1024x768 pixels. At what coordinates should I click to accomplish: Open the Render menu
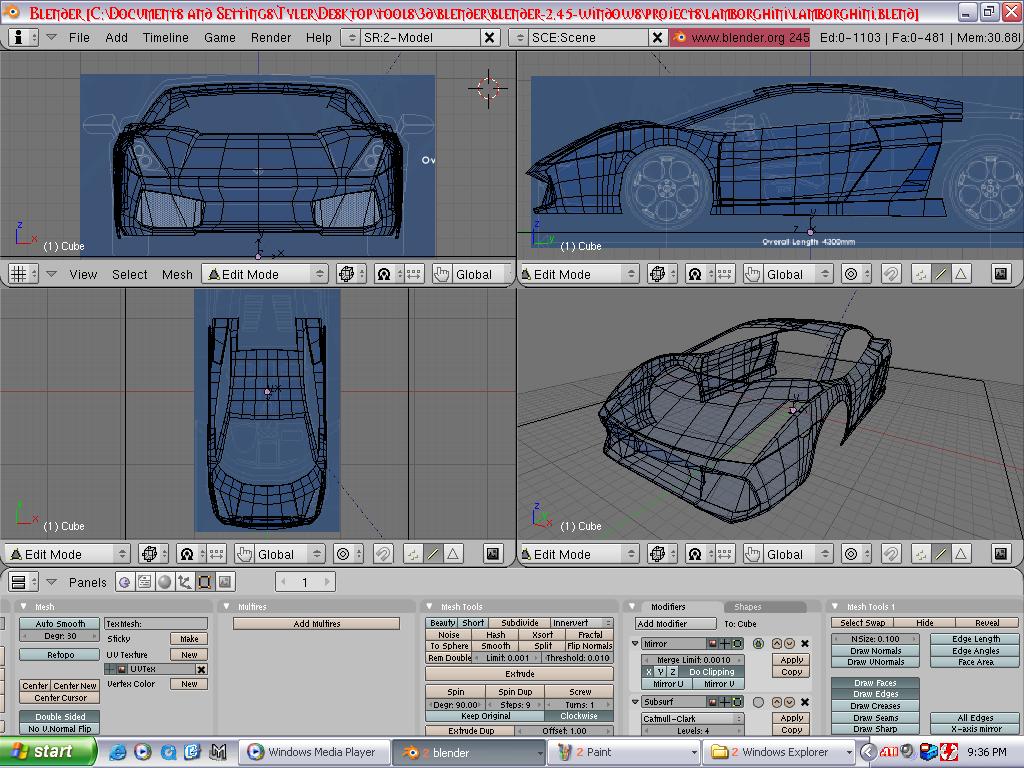[x=270, y=38]
